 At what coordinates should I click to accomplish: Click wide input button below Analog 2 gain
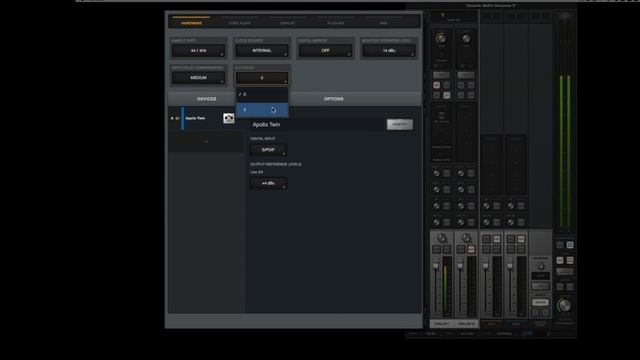click(x=466, y=75)
